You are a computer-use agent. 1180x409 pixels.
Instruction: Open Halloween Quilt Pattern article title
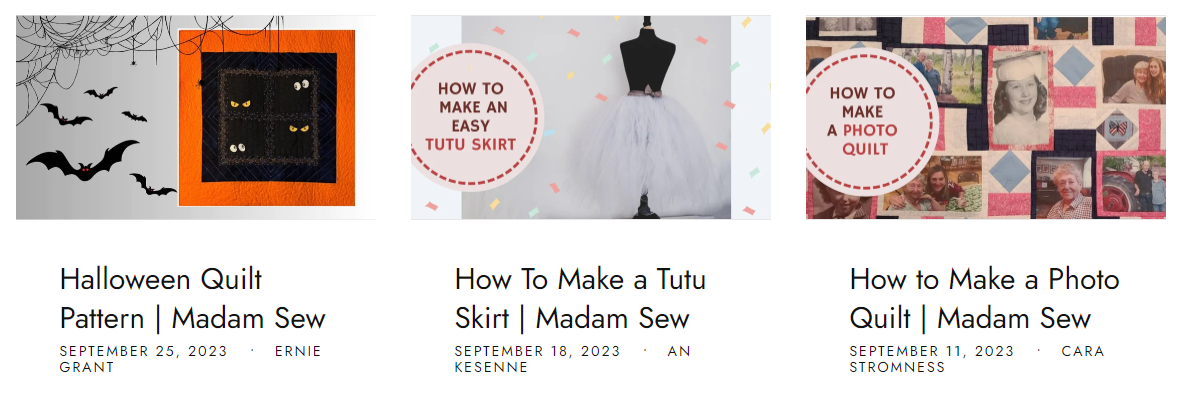pyautogui.click(x=193, y=299)
